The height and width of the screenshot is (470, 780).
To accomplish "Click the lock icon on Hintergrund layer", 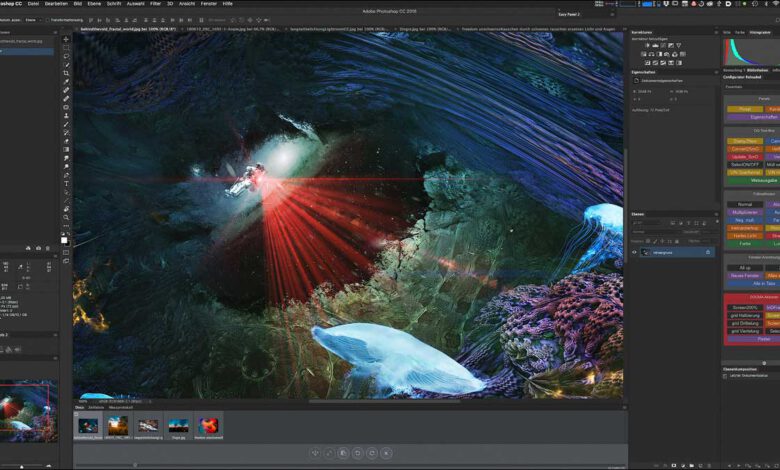I will (x=708, y=252).
